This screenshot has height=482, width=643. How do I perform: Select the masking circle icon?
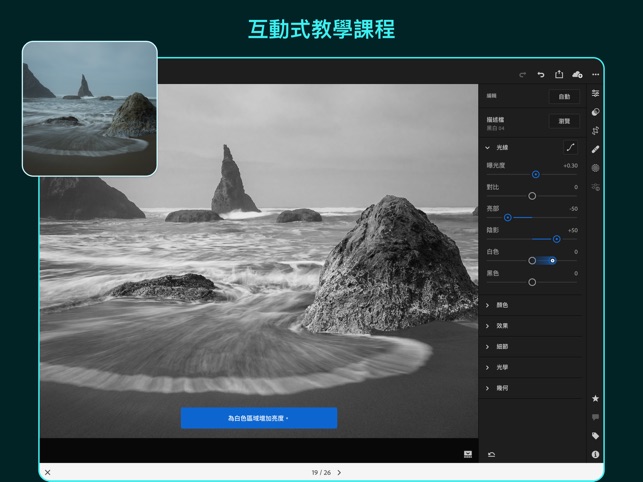[x=595, y=168]
